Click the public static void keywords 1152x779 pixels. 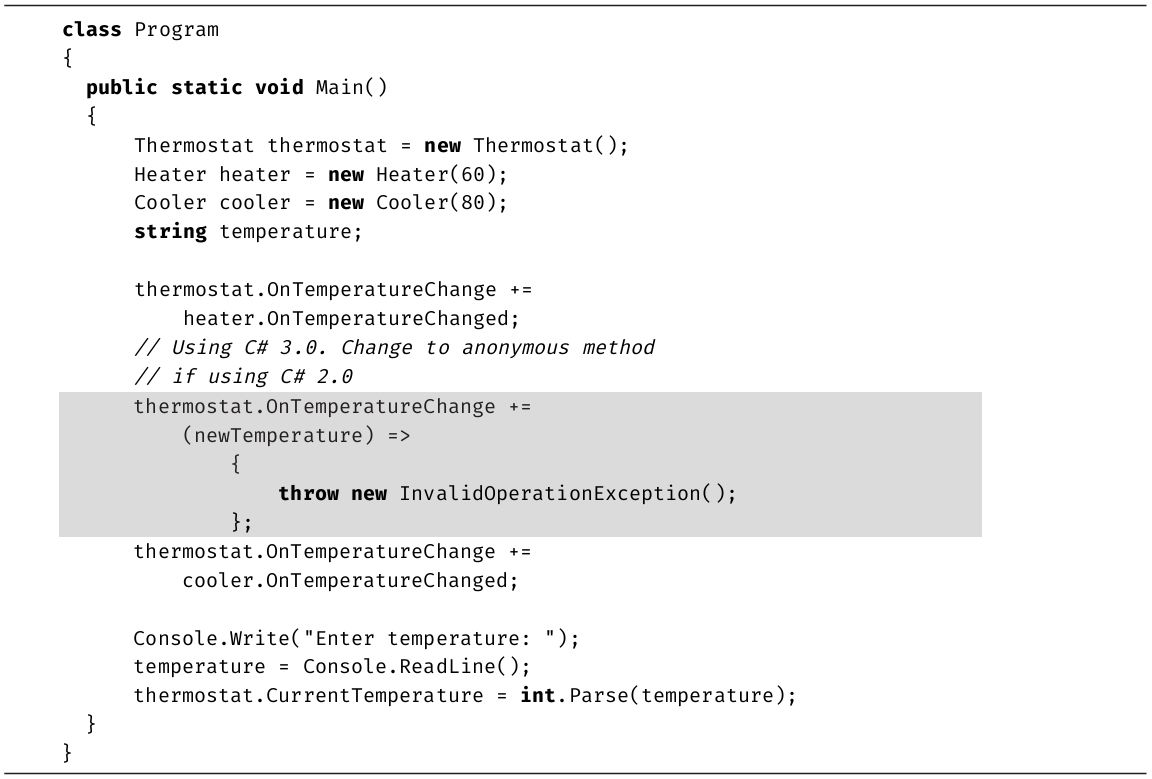pyautogui.click(x=194, y=87)
